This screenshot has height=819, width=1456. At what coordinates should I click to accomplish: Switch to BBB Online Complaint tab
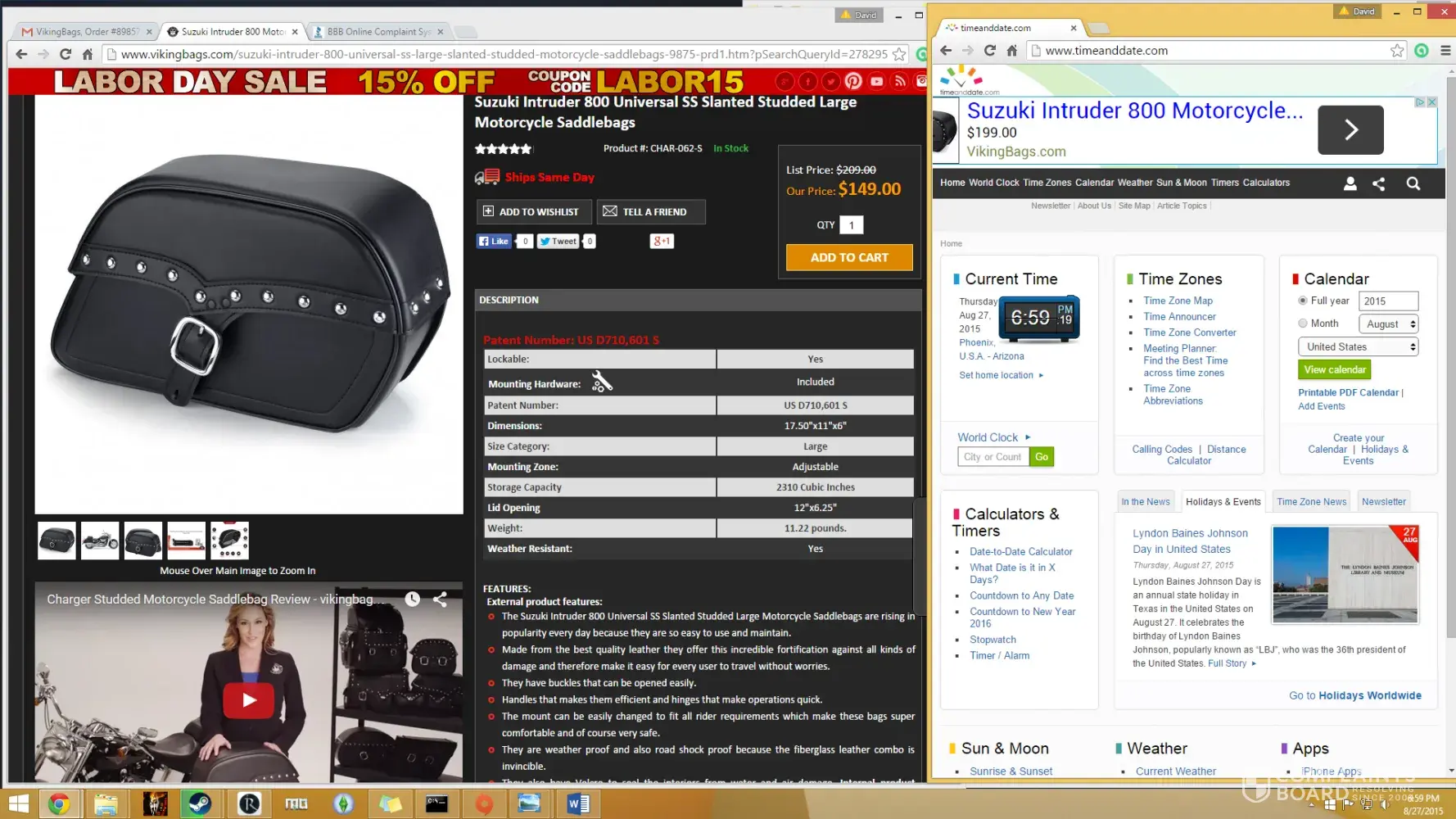coord(378,31)
